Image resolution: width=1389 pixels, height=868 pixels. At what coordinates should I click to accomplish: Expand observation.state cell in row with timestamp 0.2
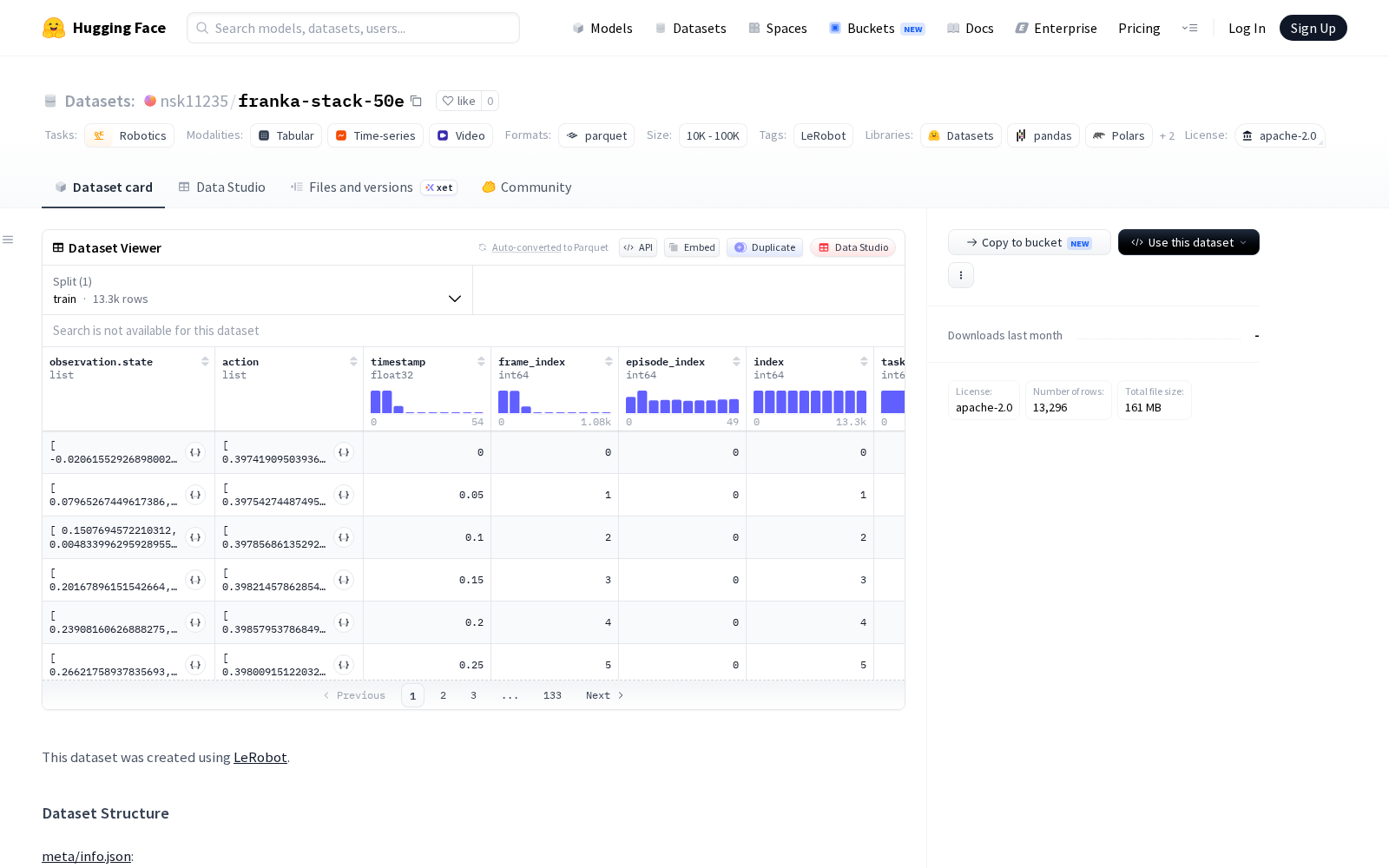tap(195, 622)
